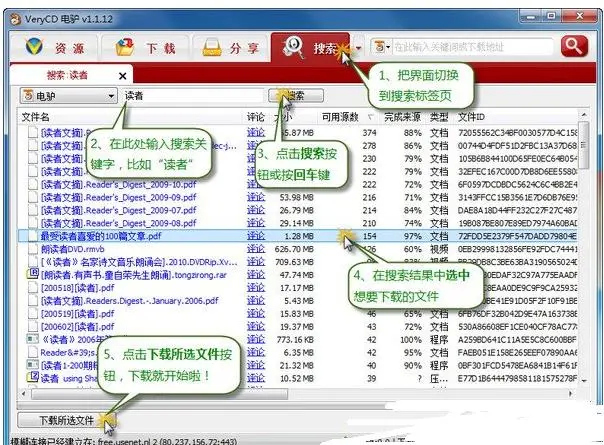Select file [200602][读者].pdf
Viewport: 604px width, 445px height.
tap(77, 327)
